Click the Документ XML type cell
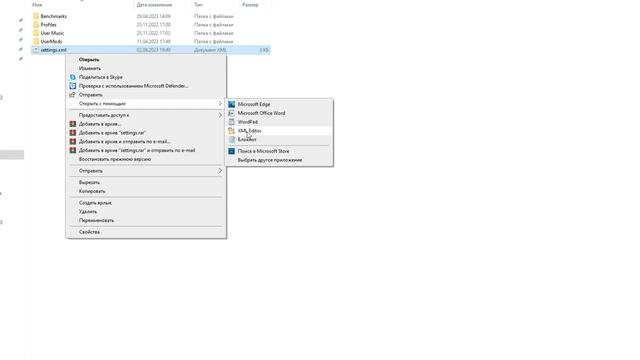Image resolution: width=640 pixels, height=360 pixels. point(210,50)
